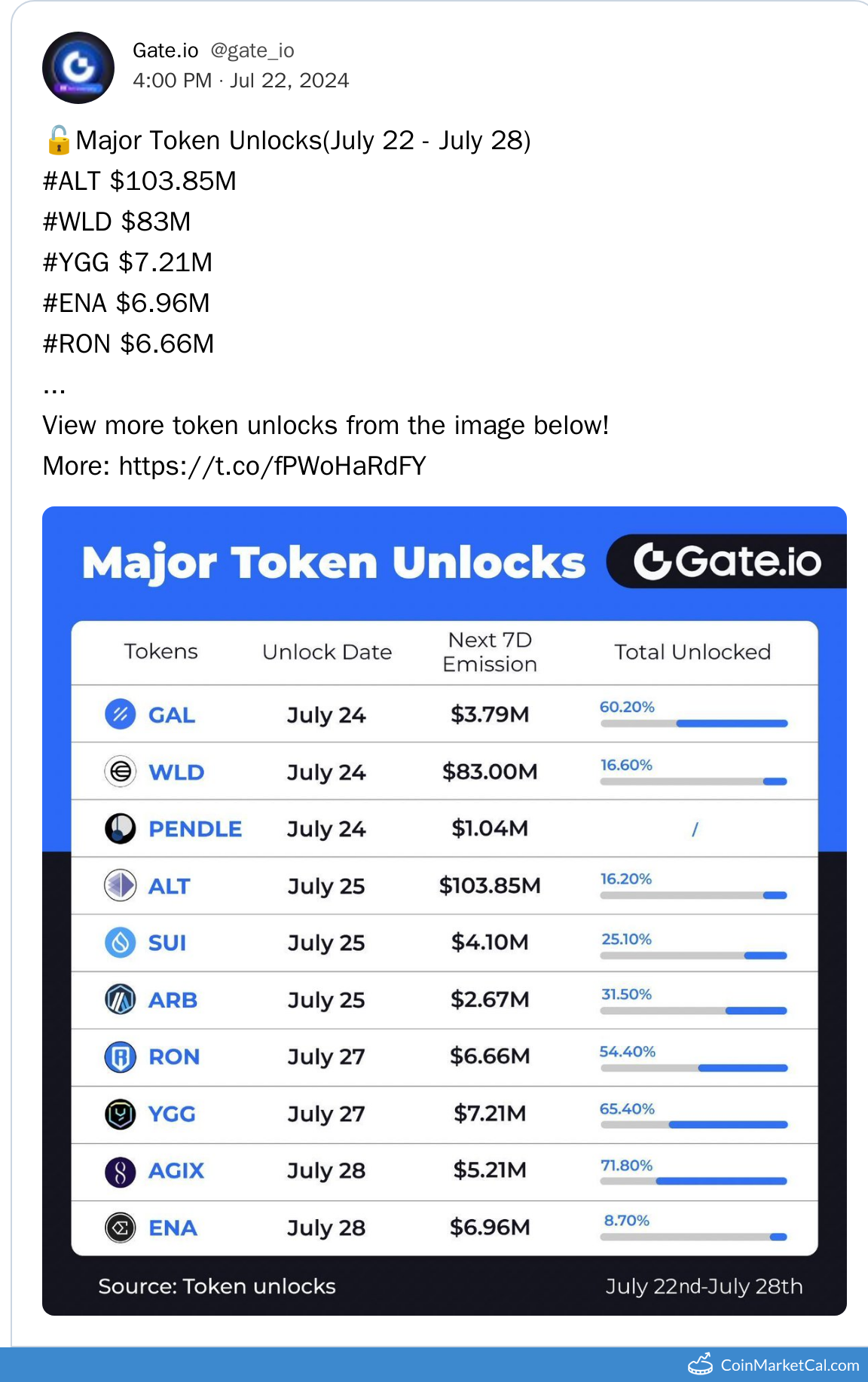Click the ENA token icon
This screenshot has width=868, height=1382.
pos(120,1228)
